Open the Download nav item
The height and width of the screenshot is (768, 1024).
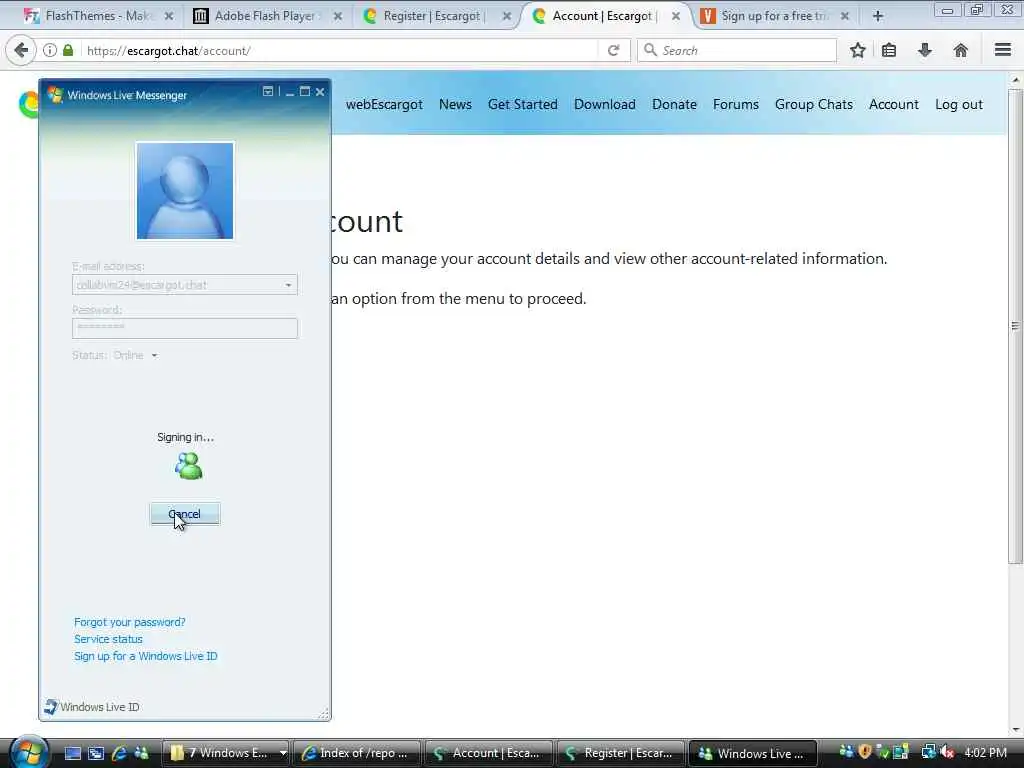(605, 104)
